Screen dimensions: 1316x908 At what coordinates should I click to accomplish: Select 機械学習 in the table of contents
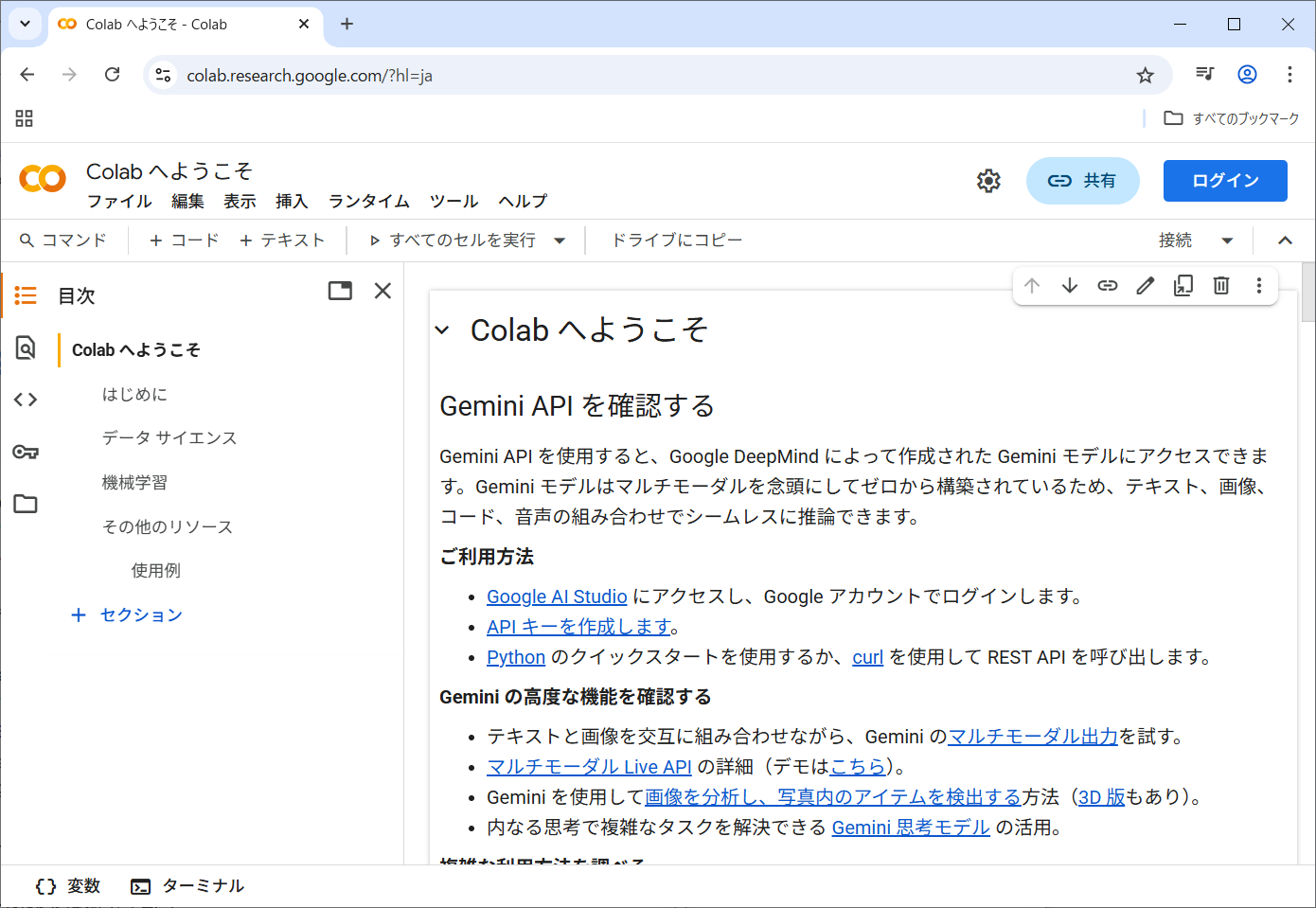click(134, 483)
